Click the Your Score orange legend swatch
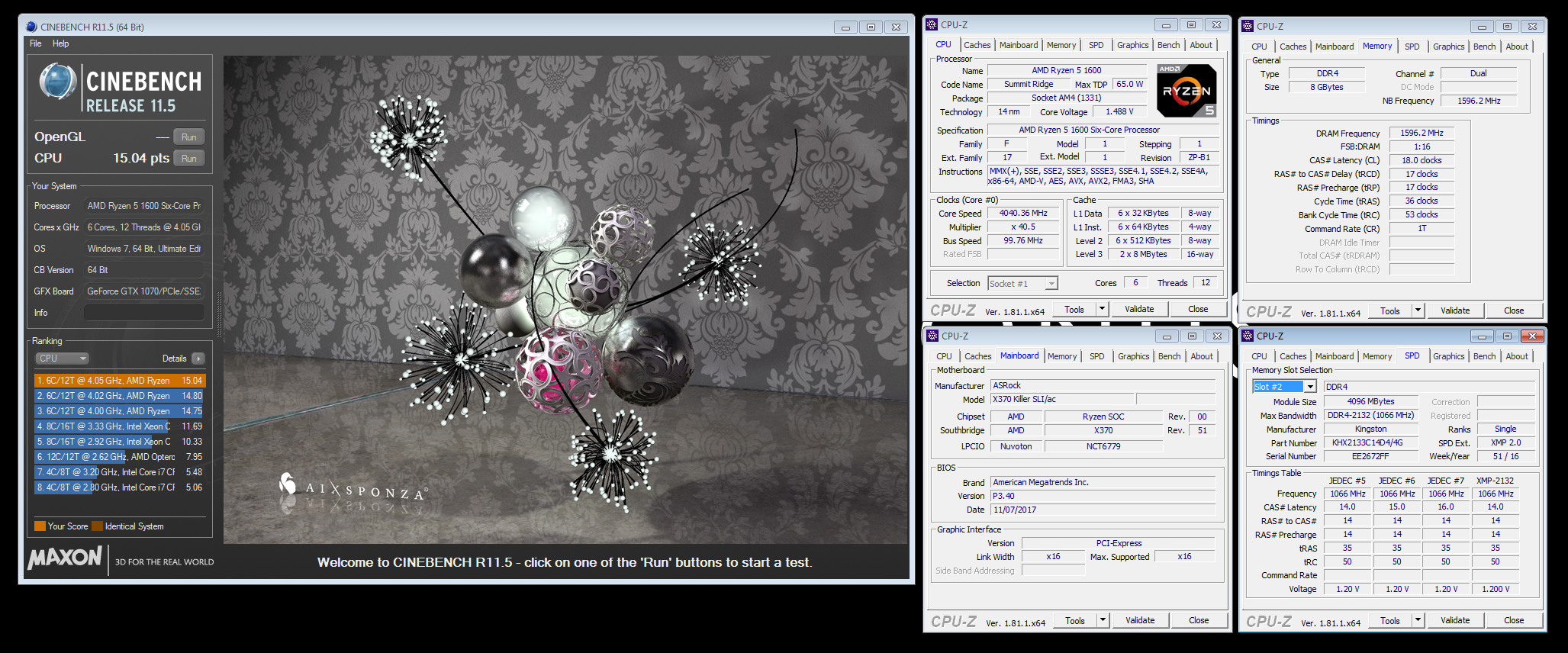1568x653 pixels. click(x=40, y=526)
